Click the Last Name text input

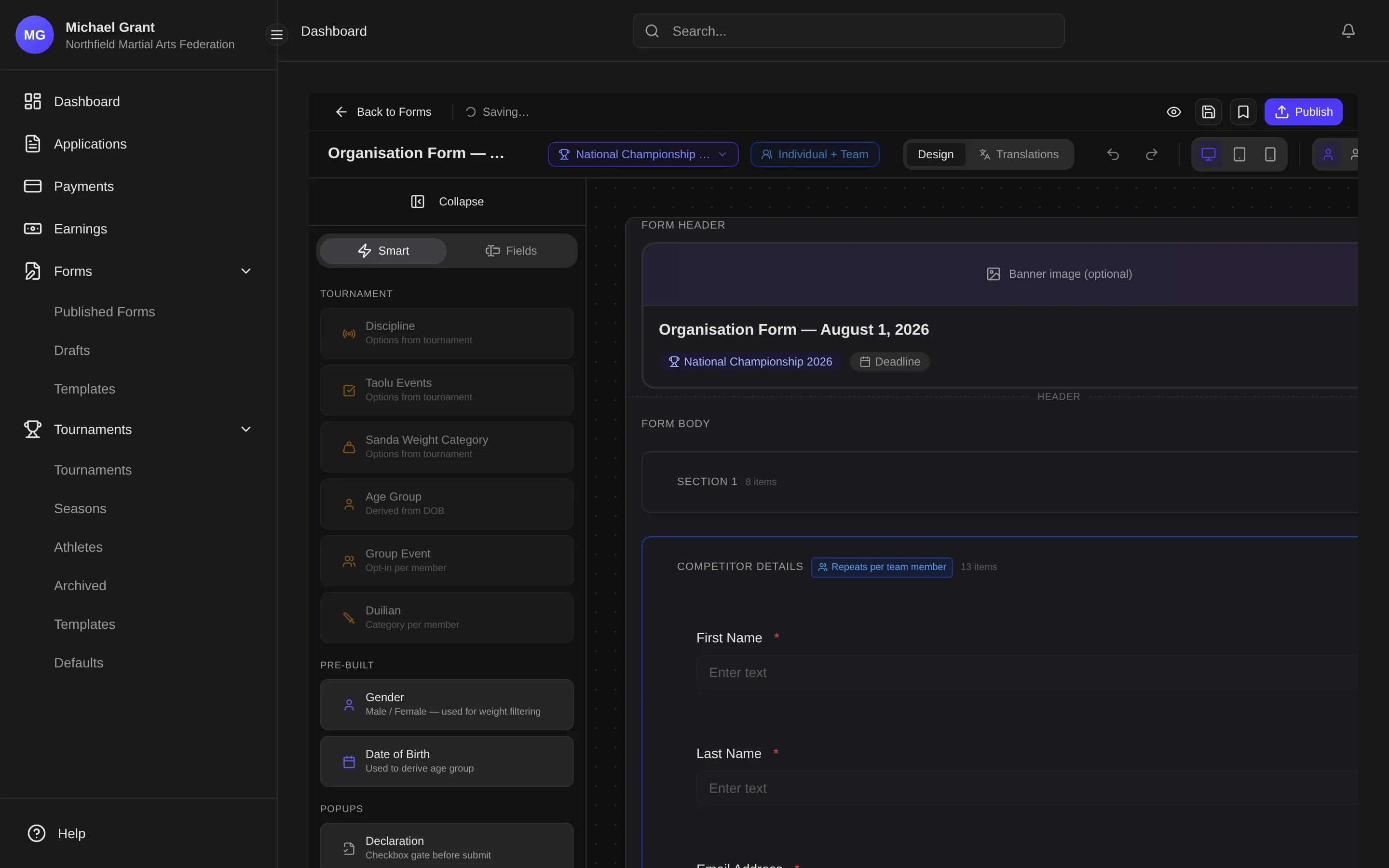[1027, 789]
